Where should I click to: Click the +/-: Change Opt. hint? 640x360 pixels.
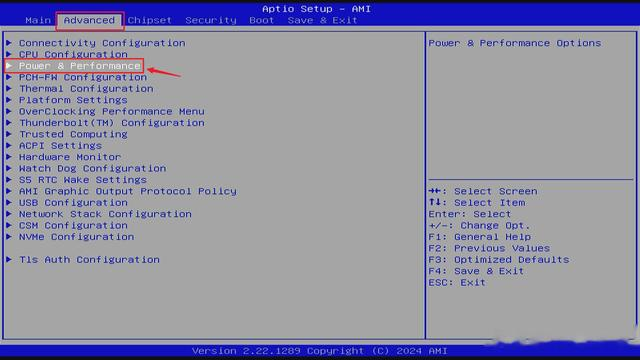(x=480, y=226)
